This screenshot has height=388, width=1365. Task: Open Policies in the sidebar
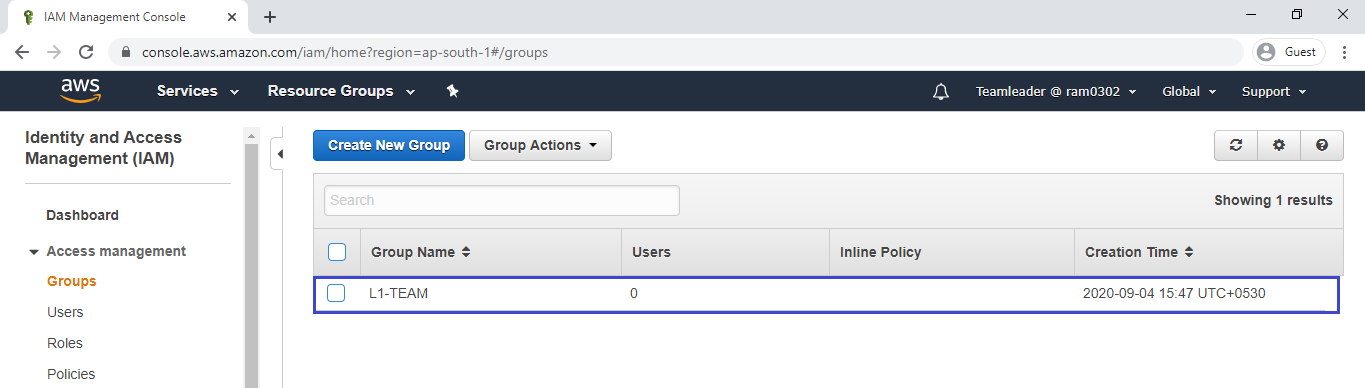pos(71,374)
